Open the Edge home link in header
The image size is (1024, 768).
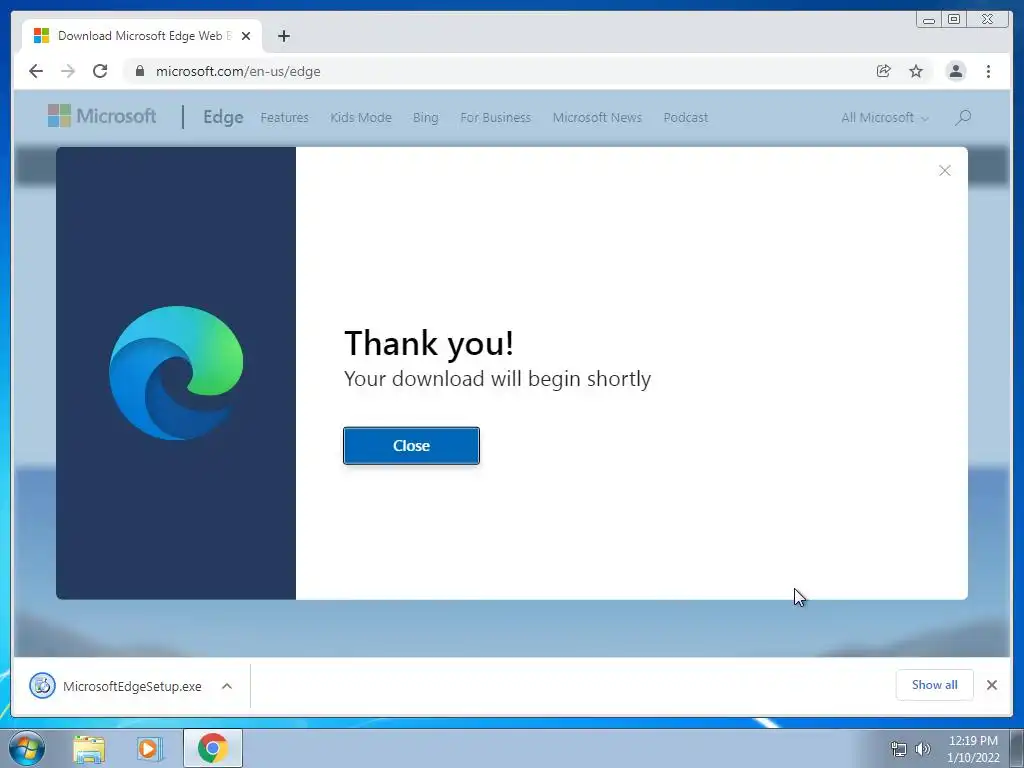click(x=223, y=117)
